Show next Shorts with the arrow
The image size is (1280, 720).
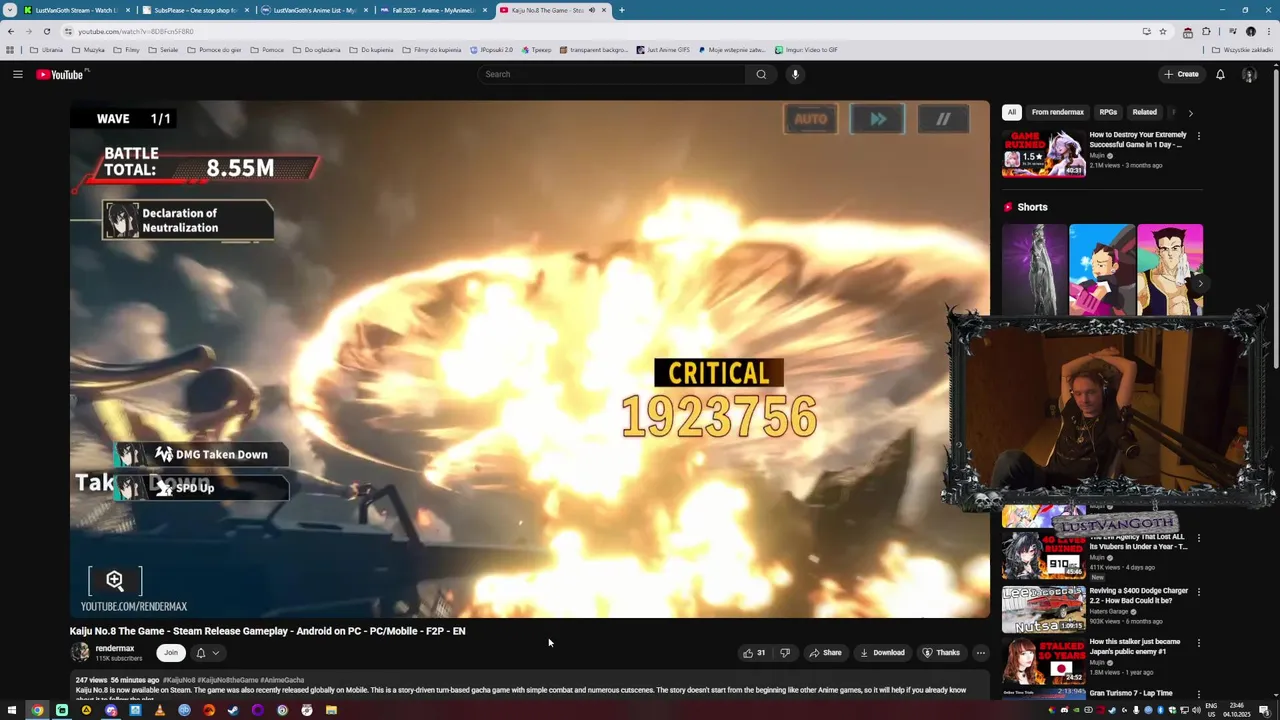tap(1201, 283)
